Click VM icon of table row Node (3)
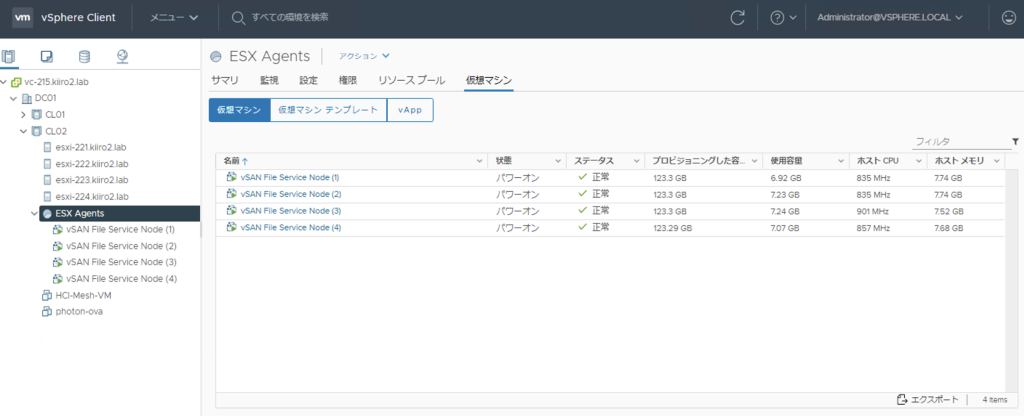Image resolution: width=1024 pixels, height=416 pixels. click(231, 211)
